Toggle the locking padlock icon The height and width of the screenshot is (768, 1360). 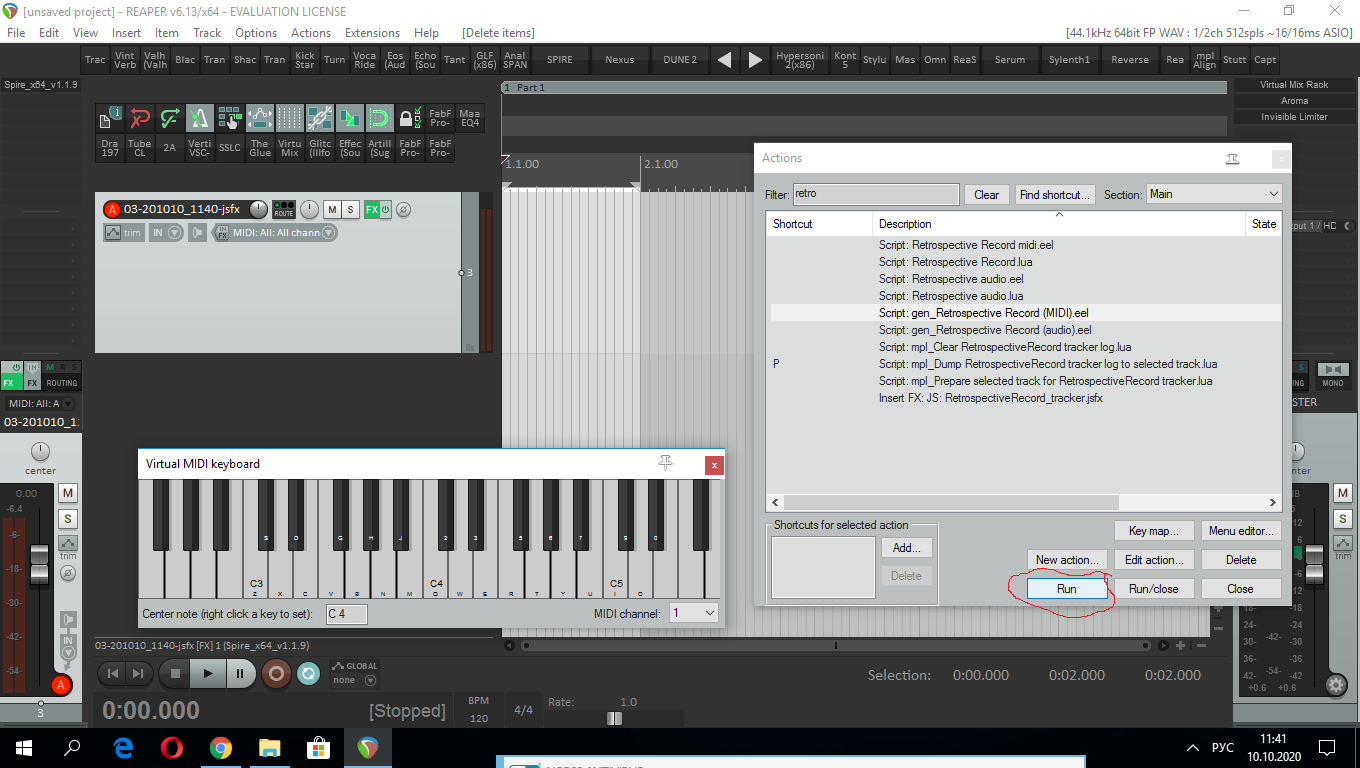tap(410, 119)
